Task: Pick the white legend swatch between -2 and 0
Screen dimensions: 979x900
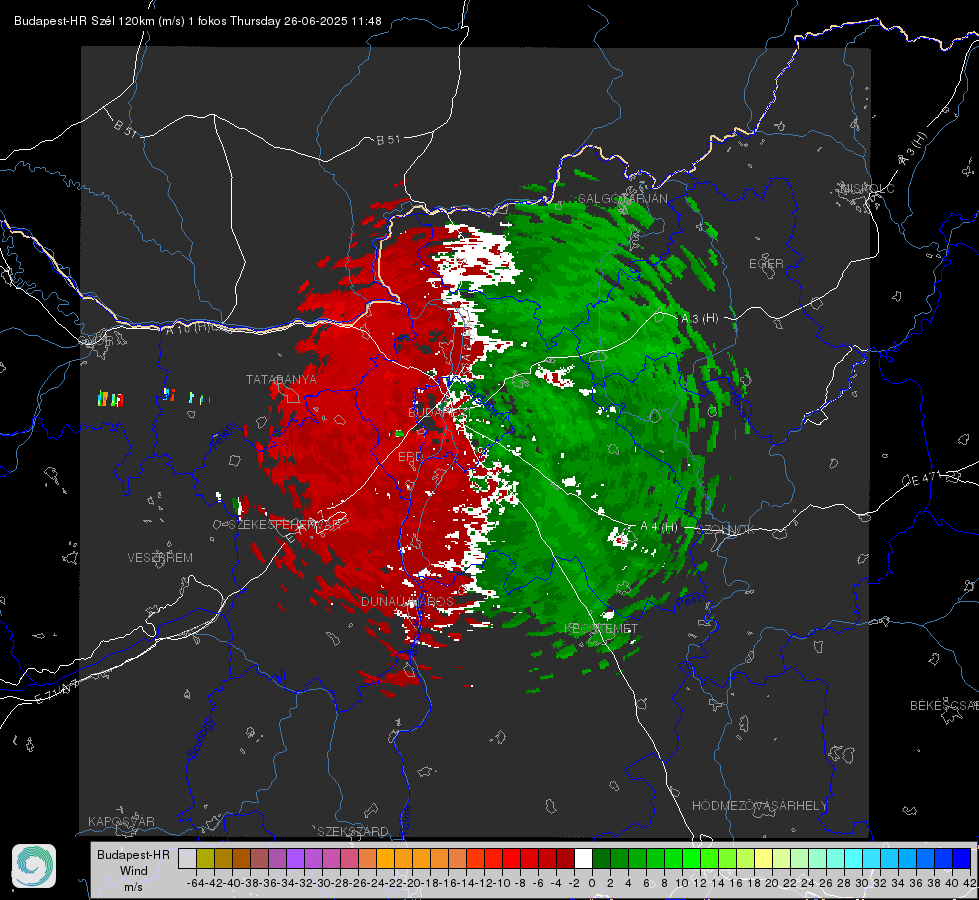Action: pos(583,859)
